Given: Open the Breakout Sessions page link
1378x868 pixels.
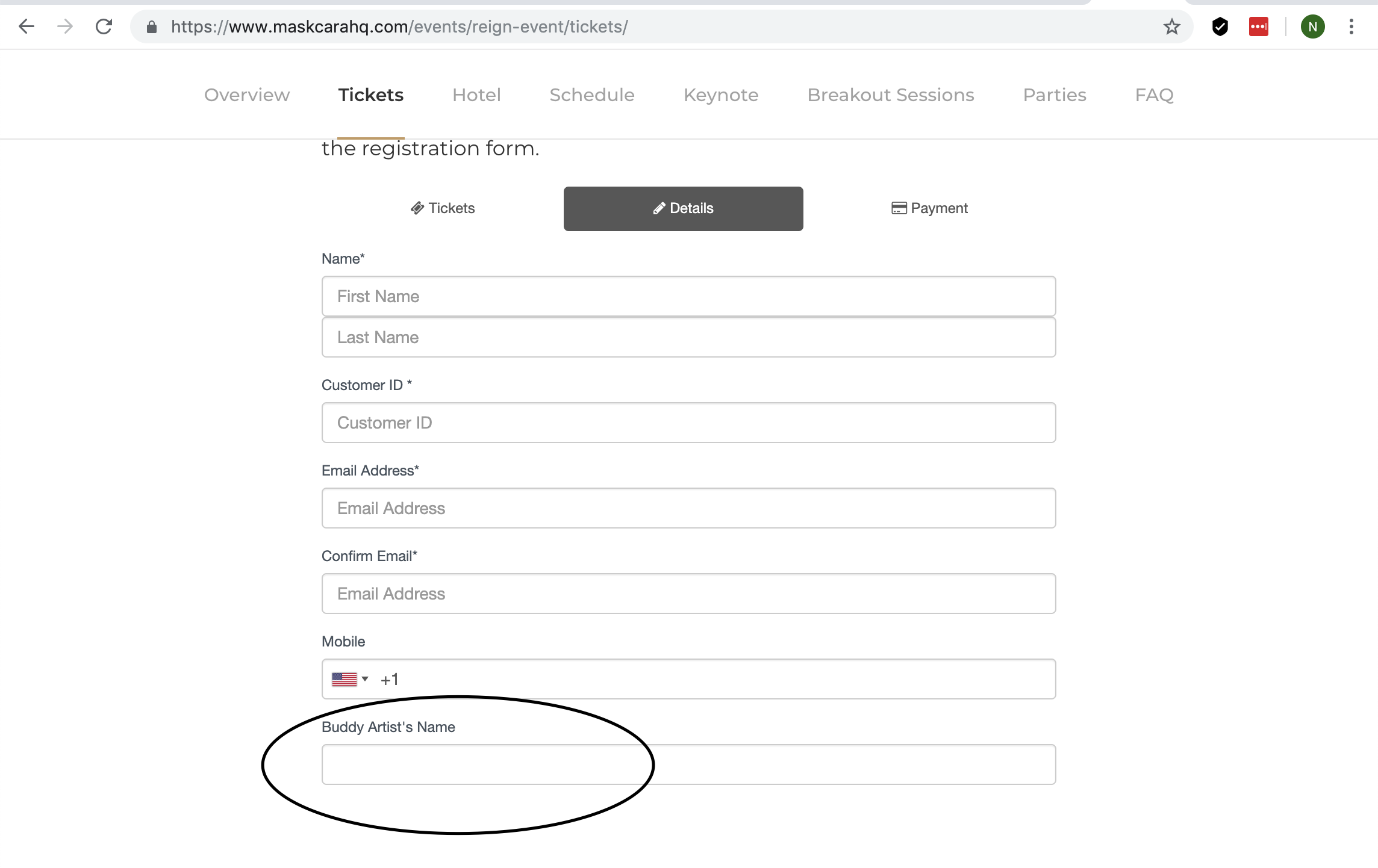Looking at the screenshot, I should tap(890, 95).
